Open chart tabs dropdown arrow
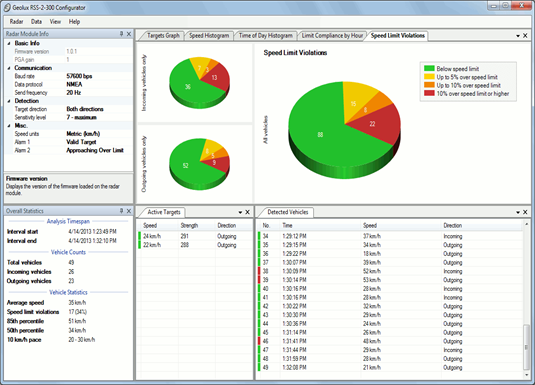Image resolution: width=535 pixels, height=385 pixels. click(x=518, y=35)
